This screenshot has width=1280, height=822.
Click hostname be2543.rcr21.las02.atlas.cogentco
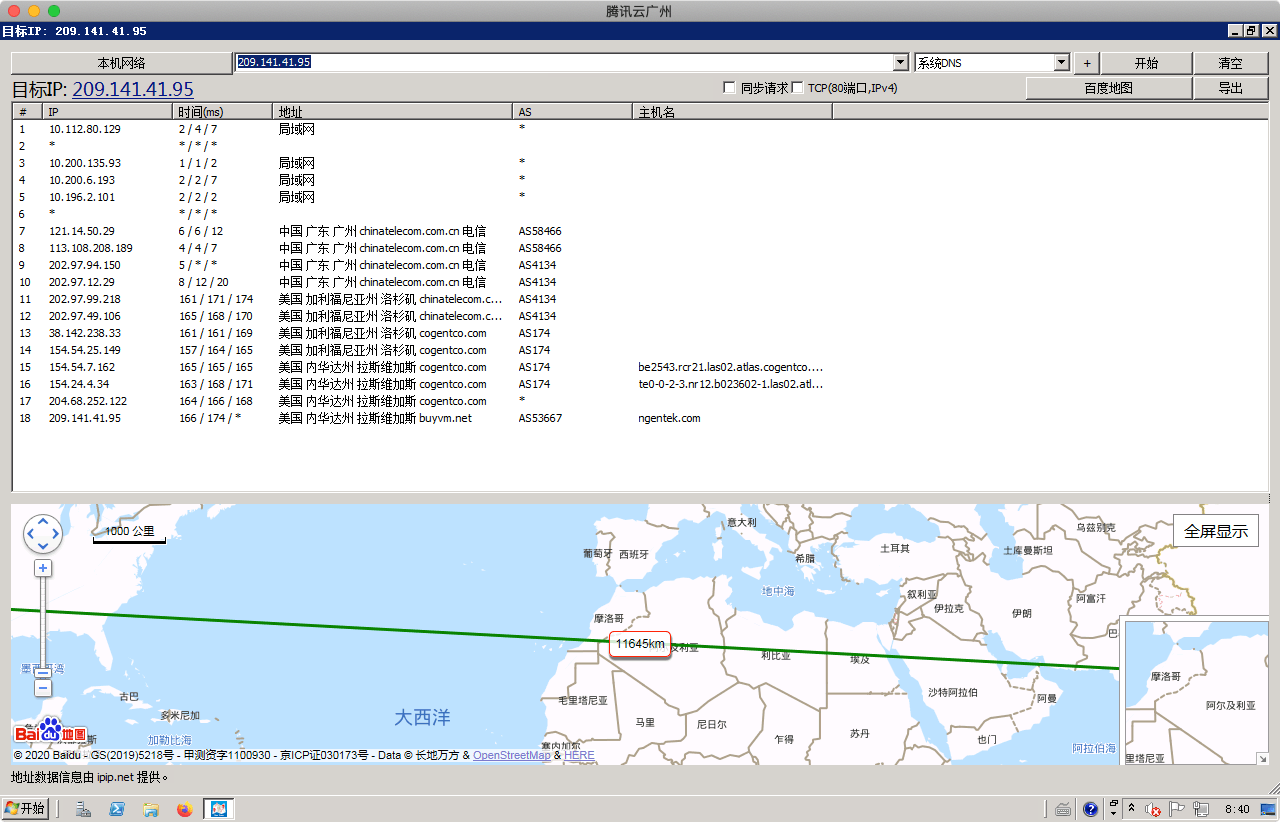pyautogui.click(x=731, y=367)
